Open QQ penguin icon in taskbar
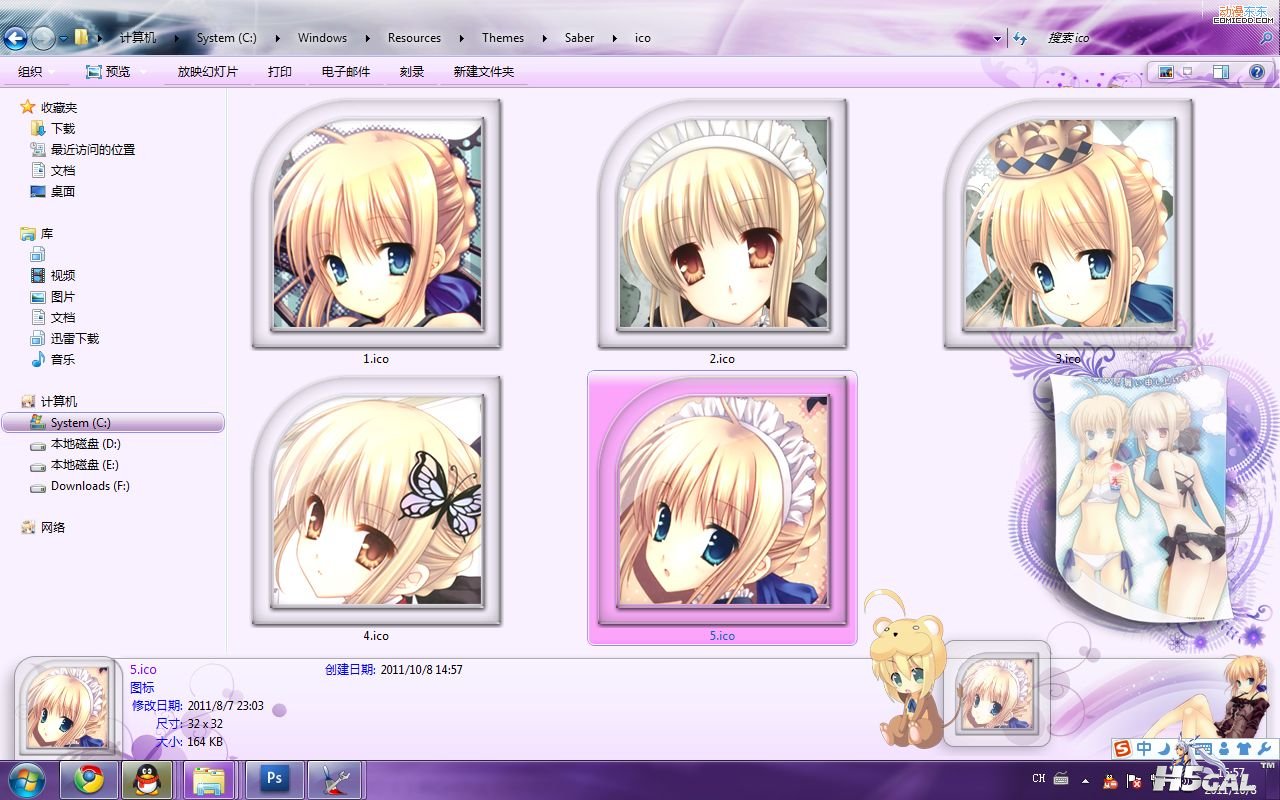This screenshot has width=1280, height=800. tap(149, 779)
